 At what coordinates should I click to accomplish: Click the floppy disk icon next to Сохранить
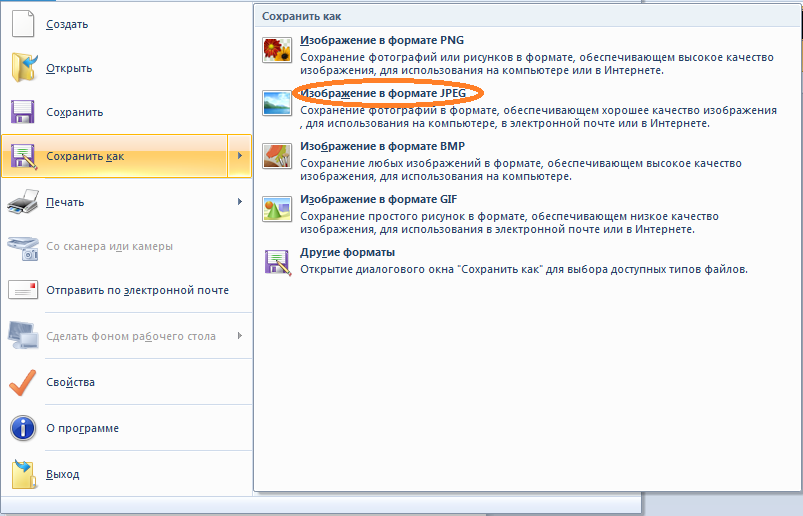tap(23, 112)
